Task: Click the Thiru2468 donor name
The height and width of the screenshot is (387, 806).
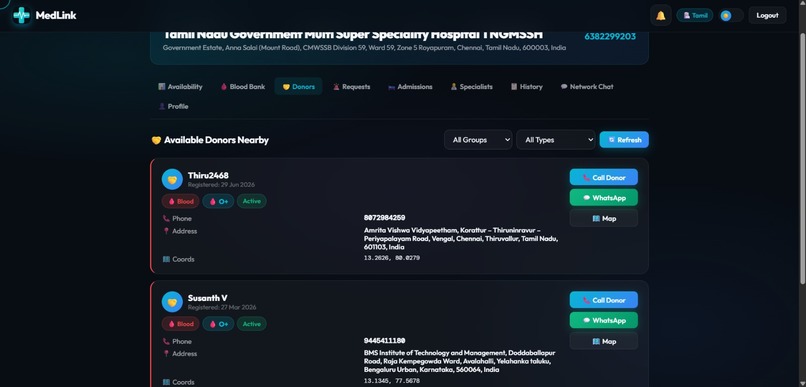Action: click(x=208, y=176)
